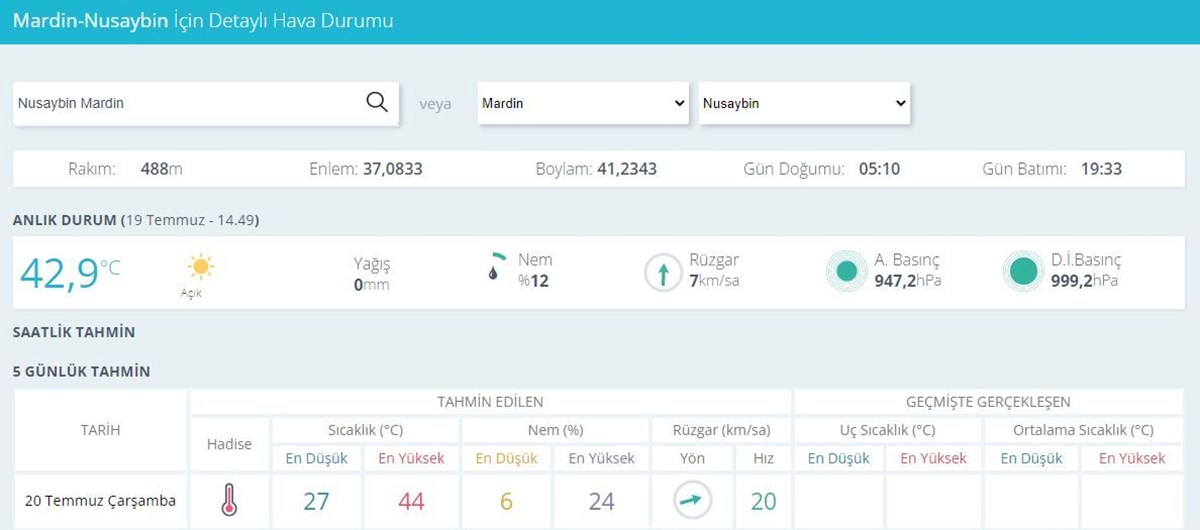The height and width of the screenshot is (530, 1200).
Task: Click the magnifying glass search icon
Action: pyautogui.click(x=377, y=102)
